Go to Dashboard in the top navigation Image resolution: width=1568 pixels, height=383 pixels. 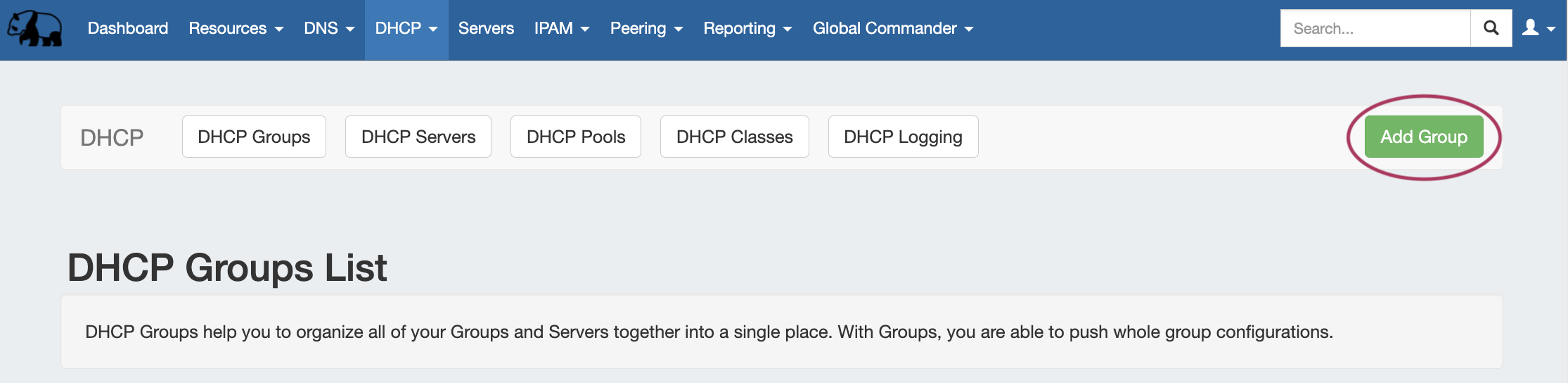tap(127, 28)
